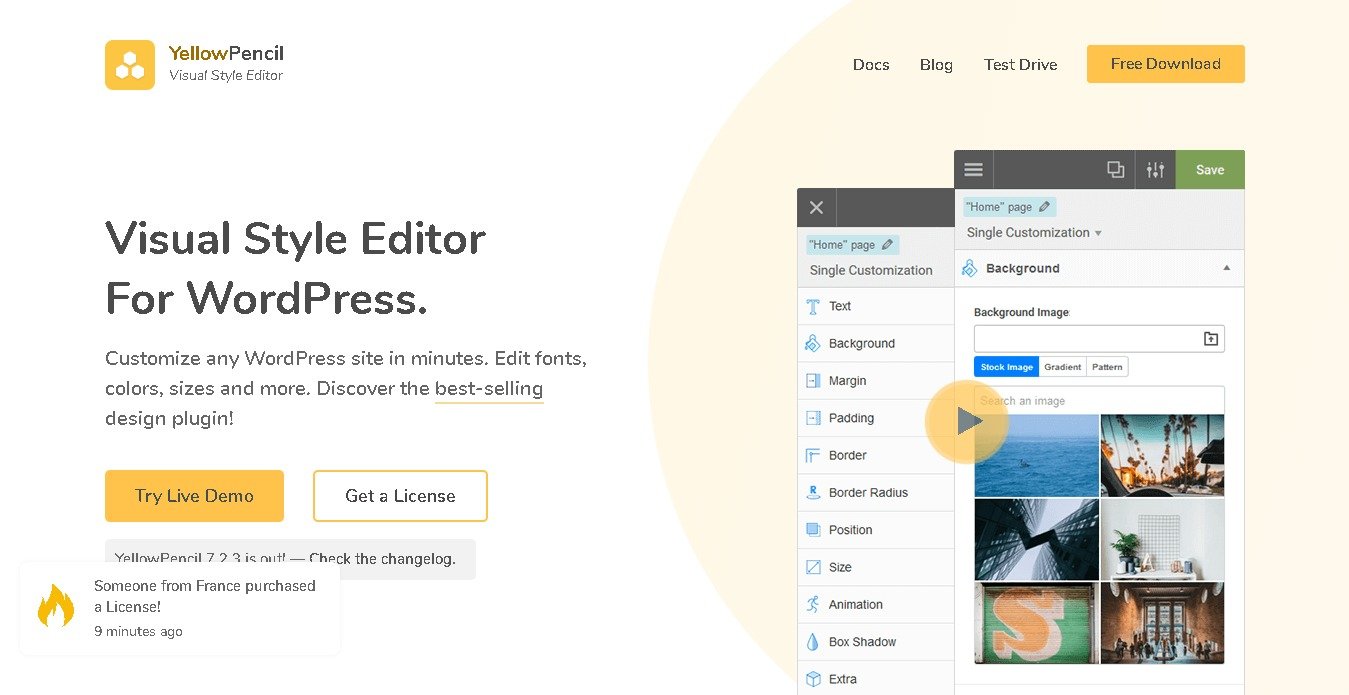Select the Border Radius property icon
The image size is (1349, 695).
point(812,493)
